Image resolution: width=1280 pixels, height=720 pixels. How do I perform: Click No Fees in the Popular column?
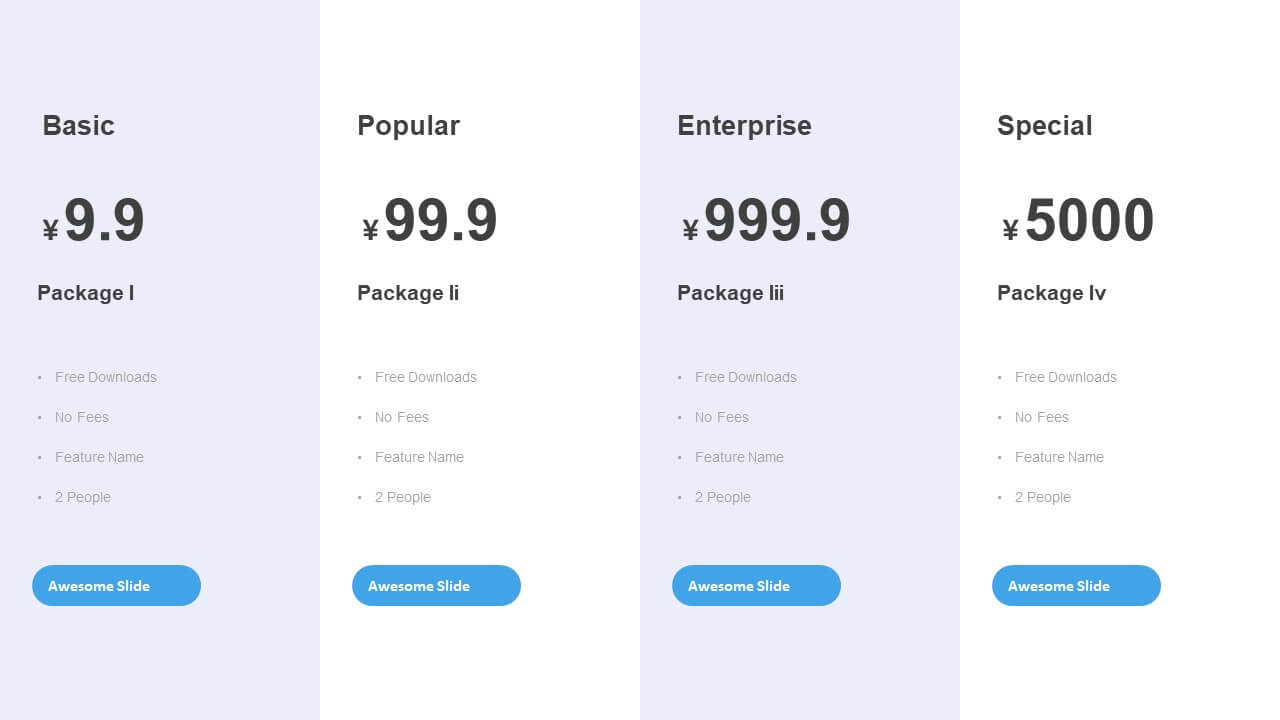(x=402, y=417)
